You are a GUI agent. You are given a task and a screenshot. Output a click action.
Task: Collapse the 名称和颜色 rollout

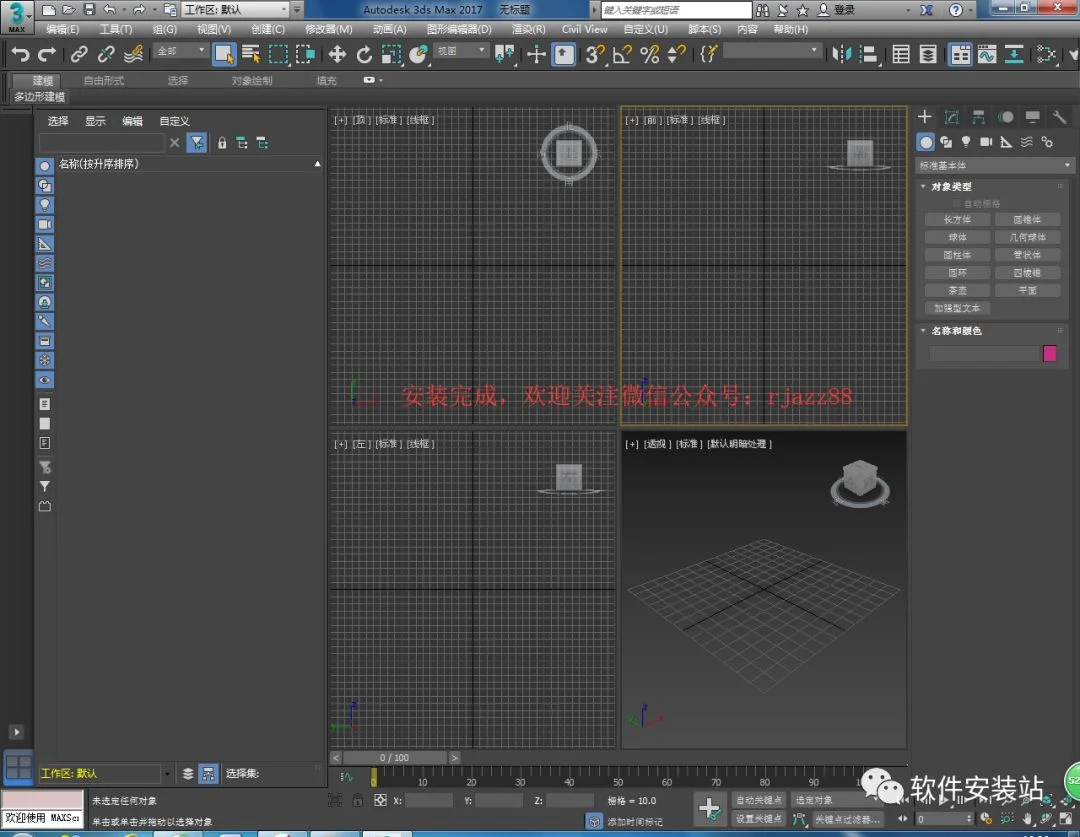click(955, 331)
